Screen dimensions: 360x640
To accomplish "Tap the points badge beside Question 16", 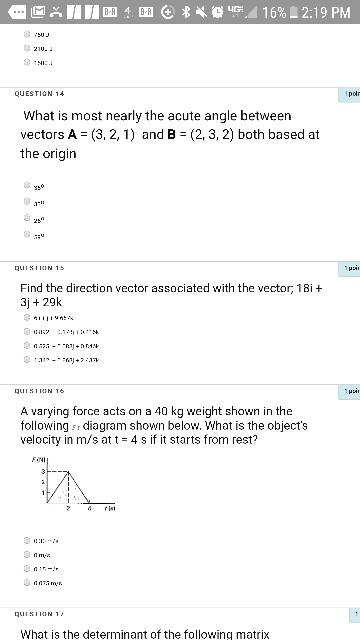I will (349, 391).
